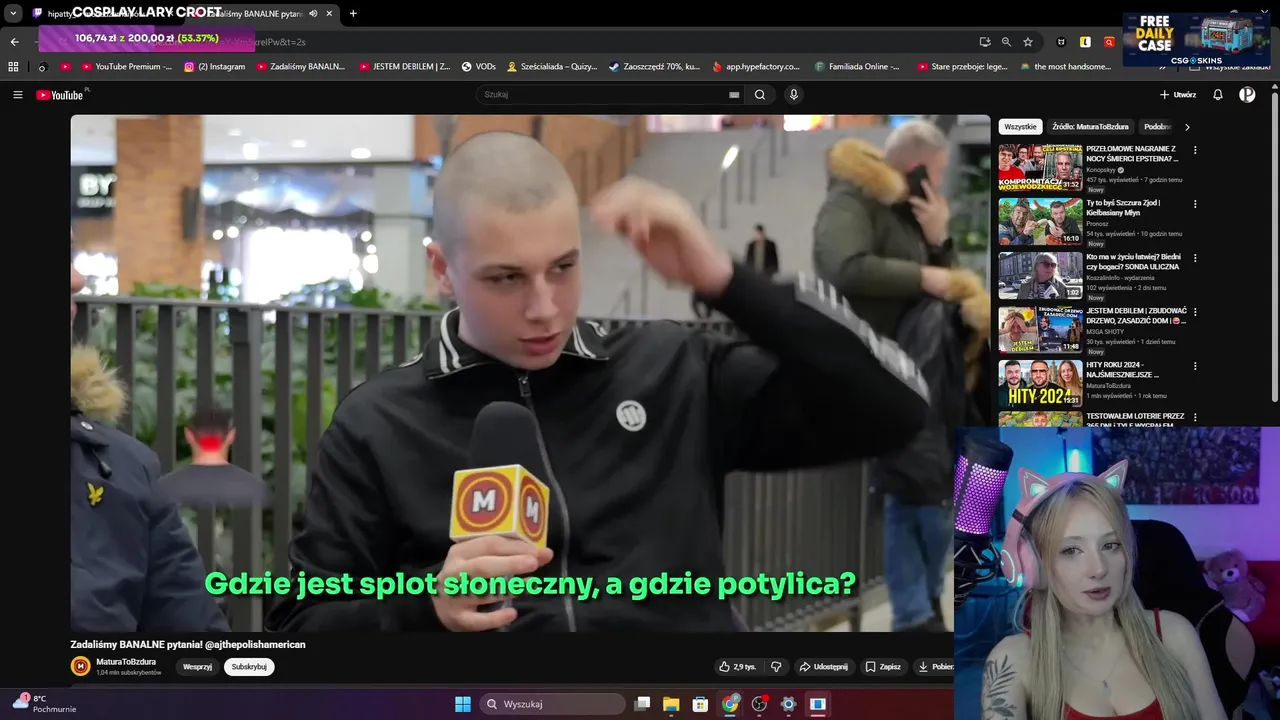Viewport: 1280px width, 720px height.
Task: Click the Wyszukaj taskbar search box
Action: (552, 704)
